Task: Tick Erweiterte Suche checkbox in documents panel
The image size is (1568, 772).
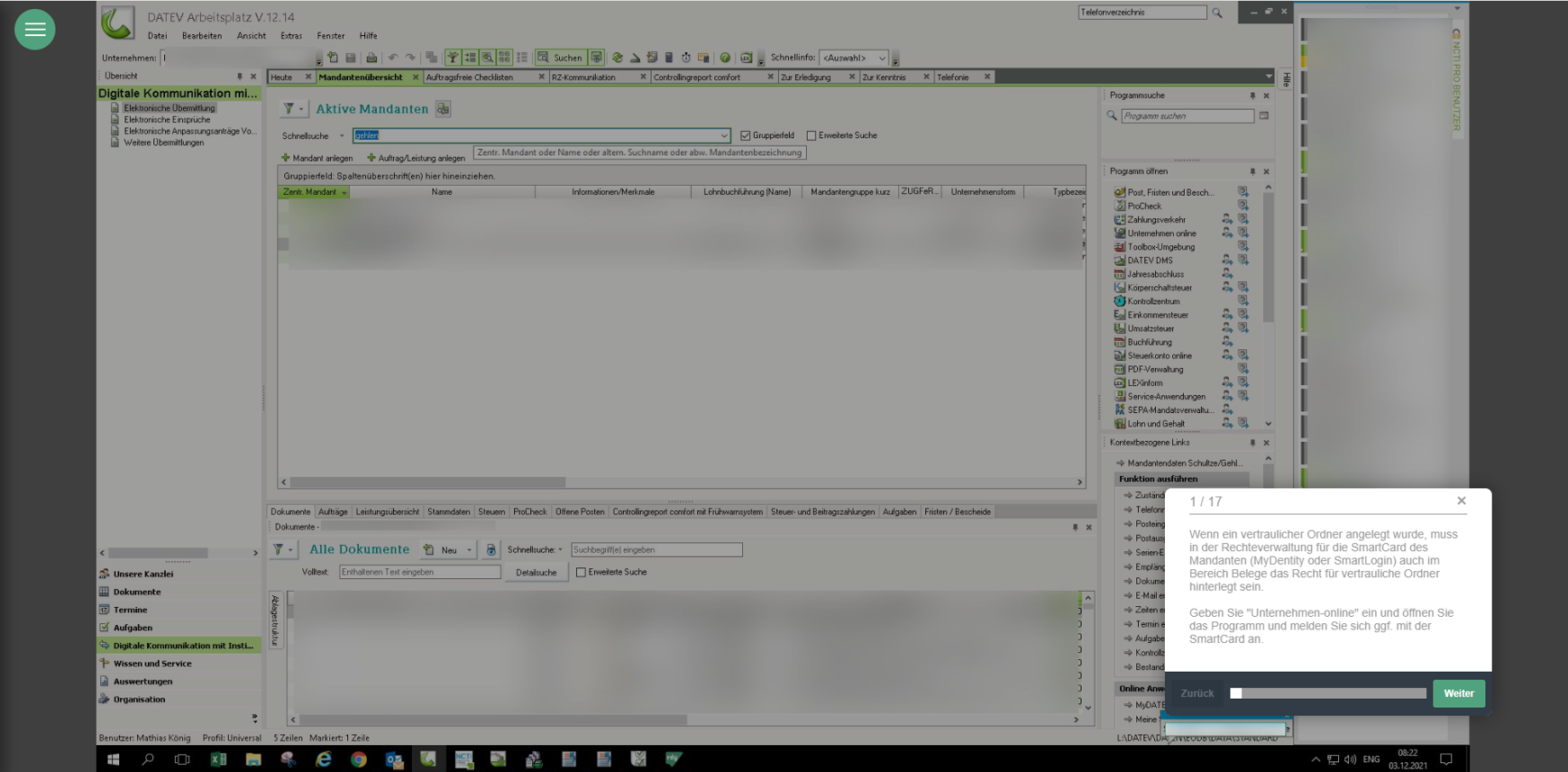Action: click(582, 573)
